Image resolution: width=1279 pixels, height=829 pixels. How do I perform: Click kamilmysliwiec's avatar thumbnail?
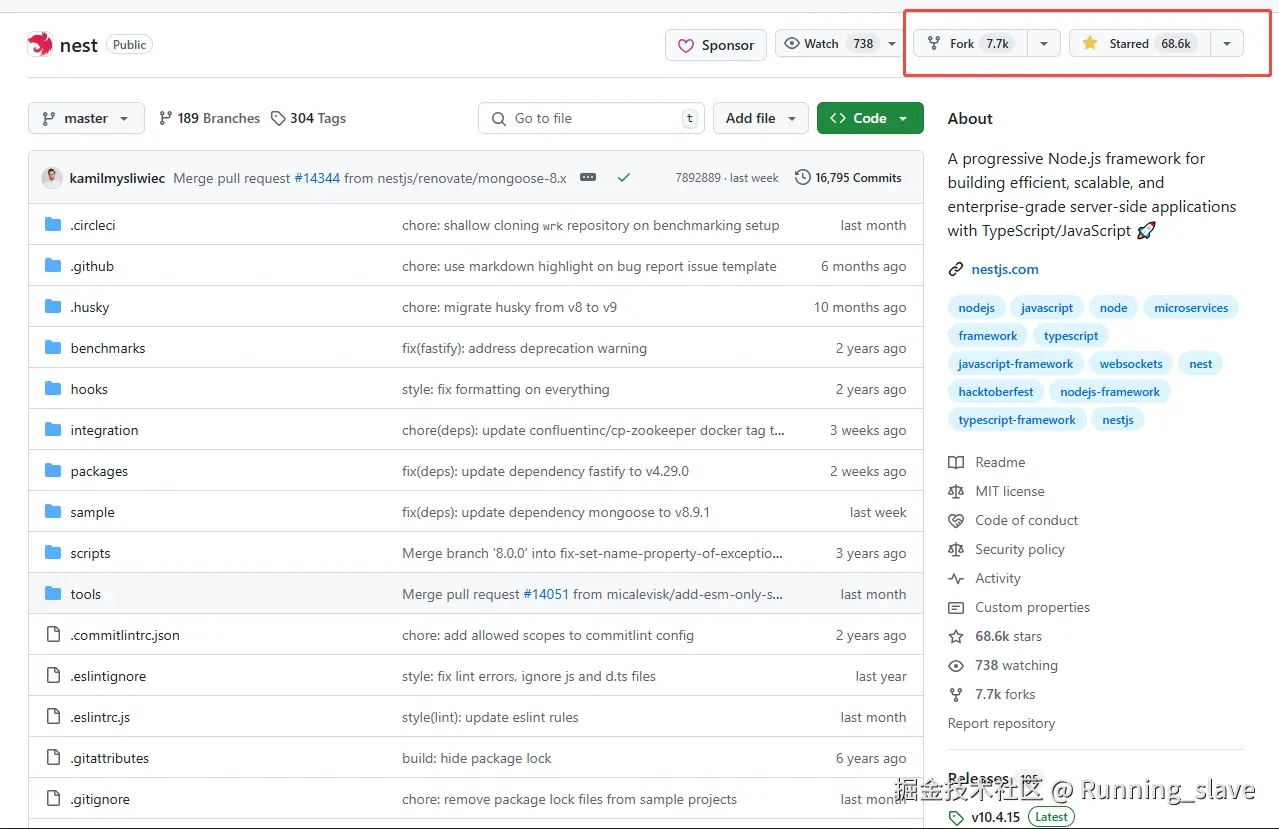52,178
